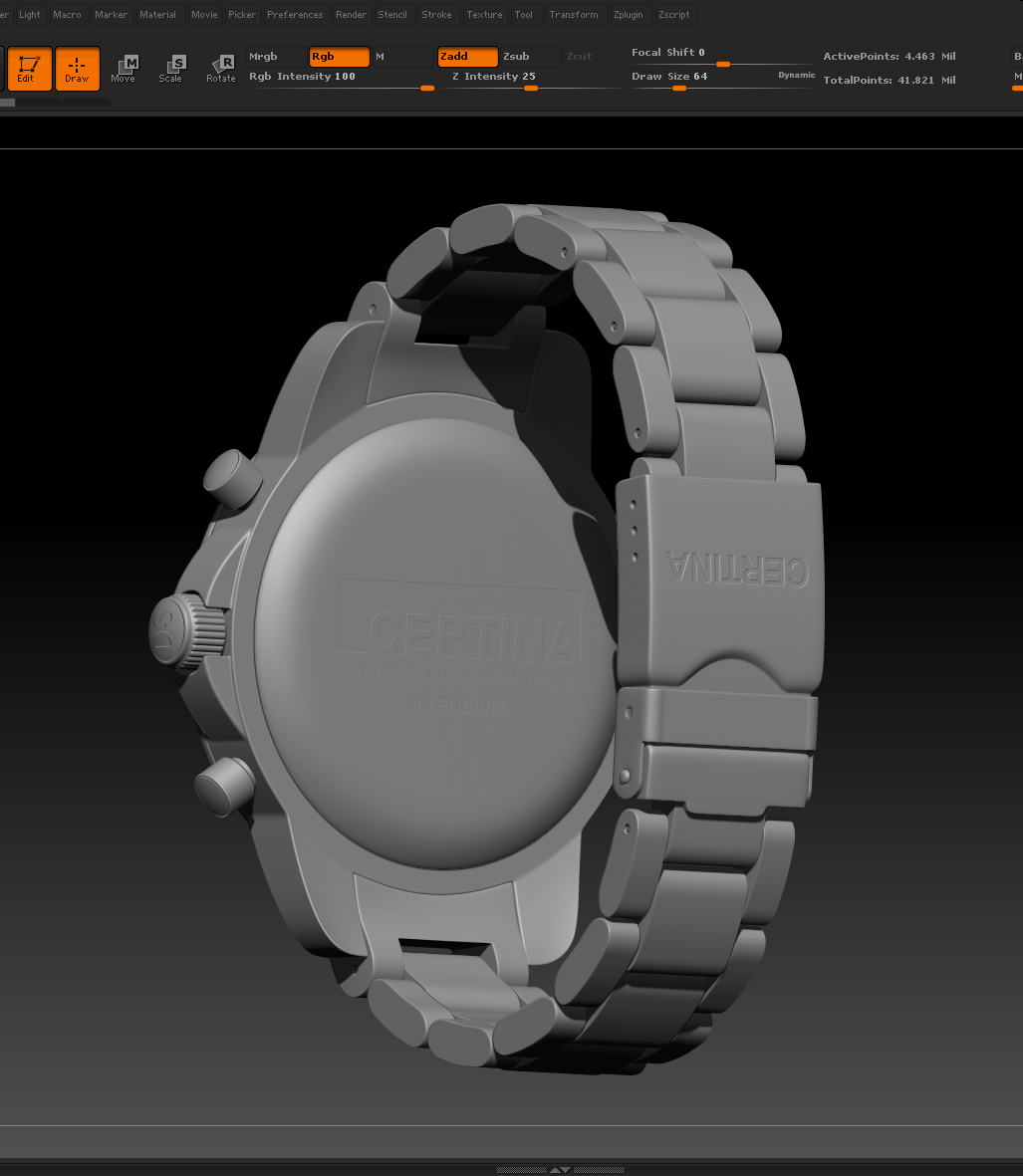
Task: Open the Preferences menu
Action: point(295,14)
